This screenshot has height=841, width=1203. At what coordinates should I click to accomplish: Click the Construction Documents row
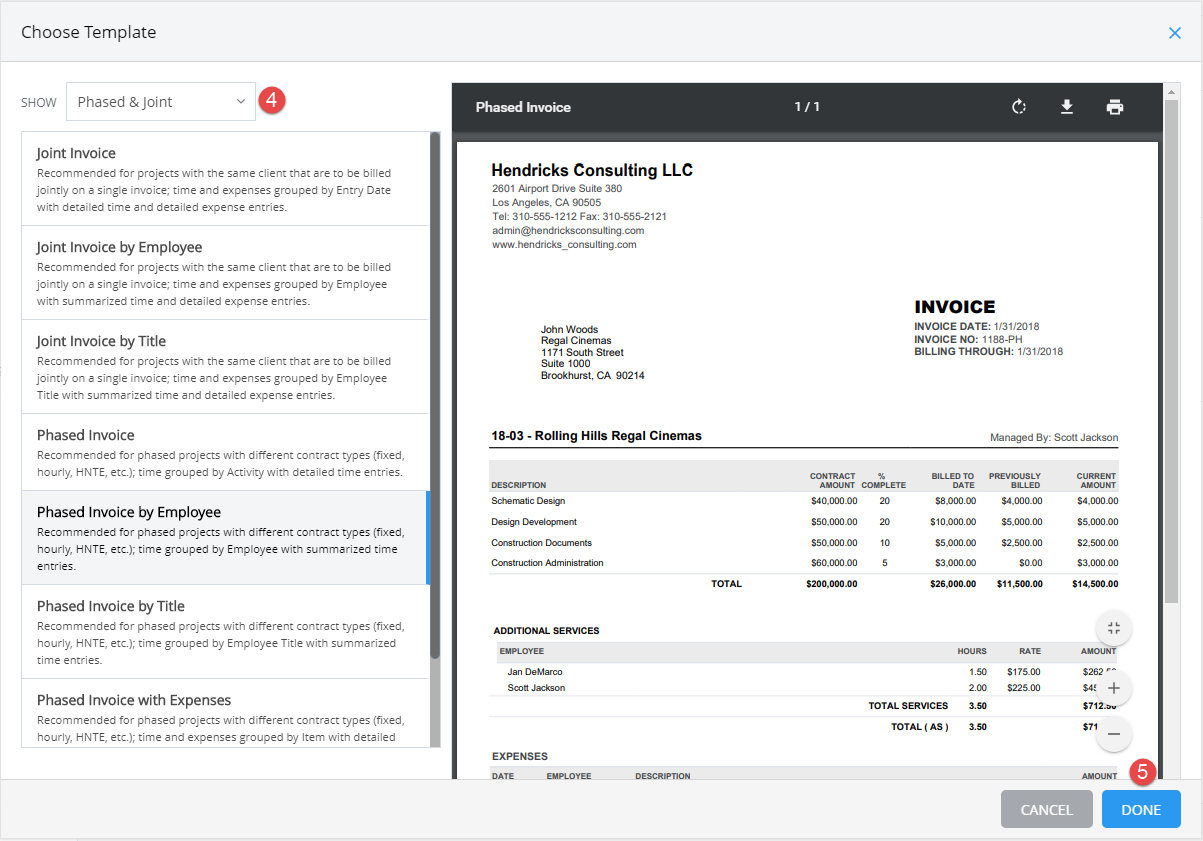click(x=804, y=543)
